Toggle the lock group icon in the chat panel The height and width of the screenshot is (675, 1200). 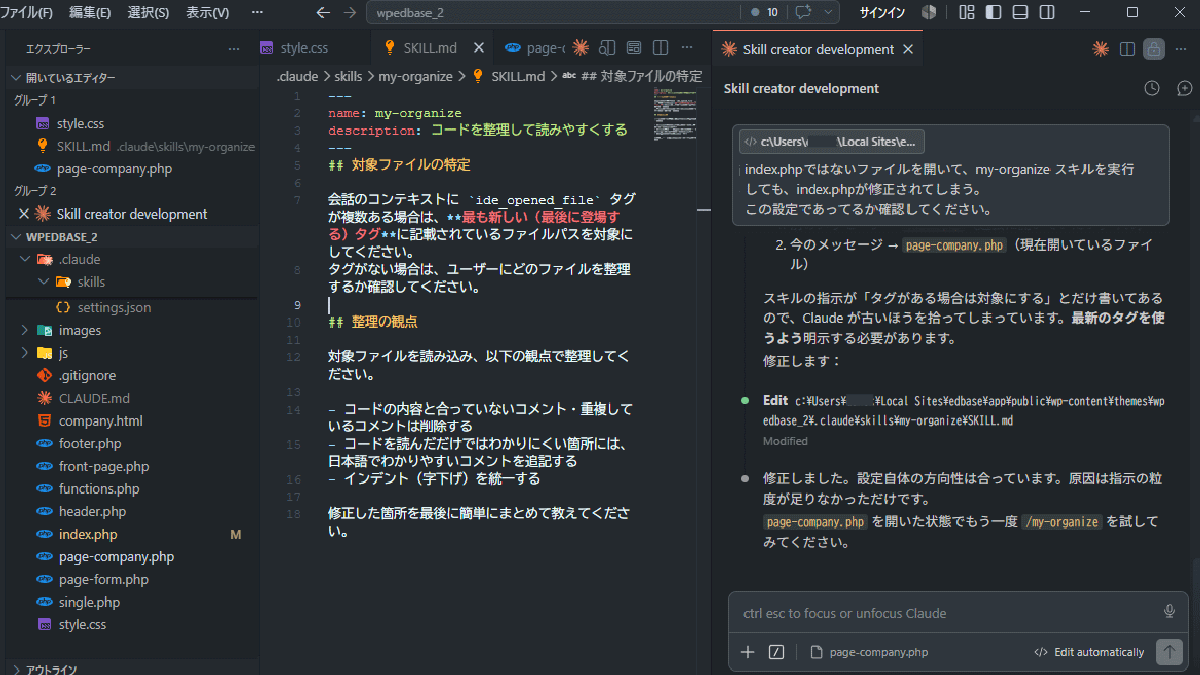pyautogui.click(x=1153, y=49)
